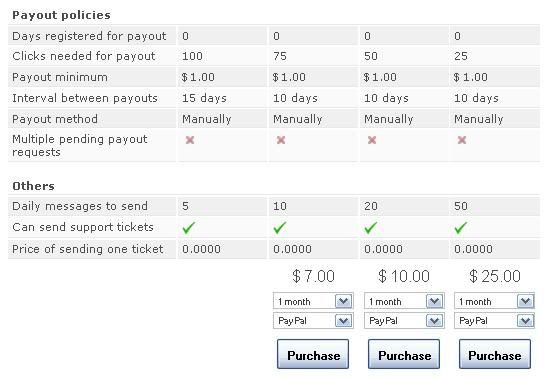
Task: Purchase the $7.00 membership plan
Action: pos(313,354)
